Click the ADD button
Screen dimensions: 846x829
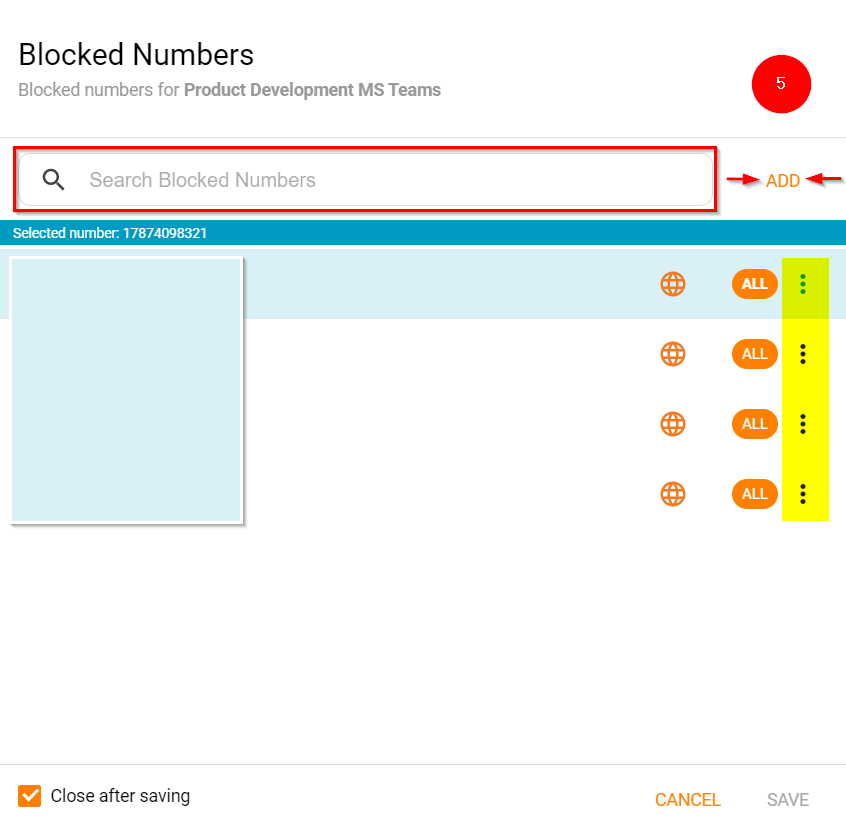(x=783, y=181)
